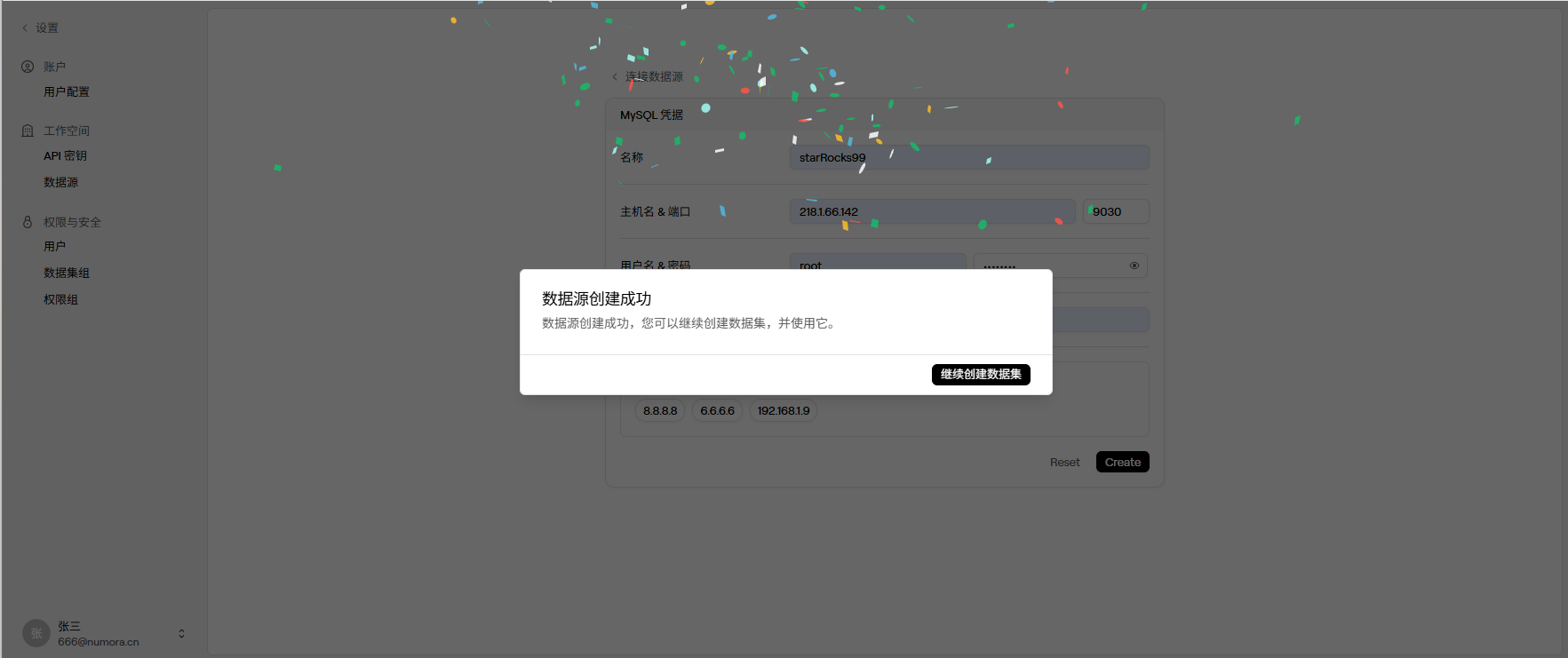Open the 用户 page under 权限与安全
Viewport: 1568px width, 658px height.
coord(55,247)
